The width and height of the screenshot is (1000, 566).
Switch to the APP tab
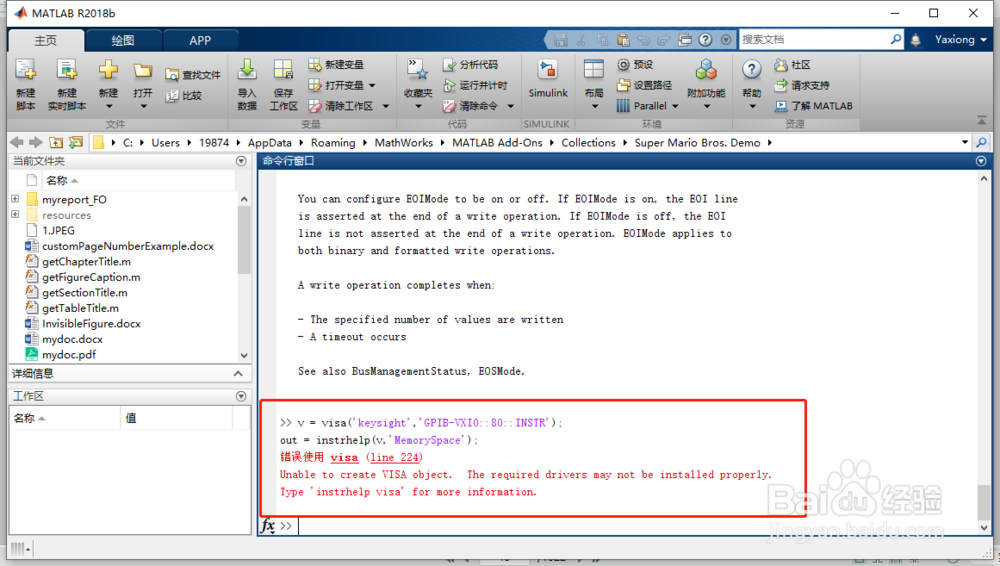(x=200, y=40)
